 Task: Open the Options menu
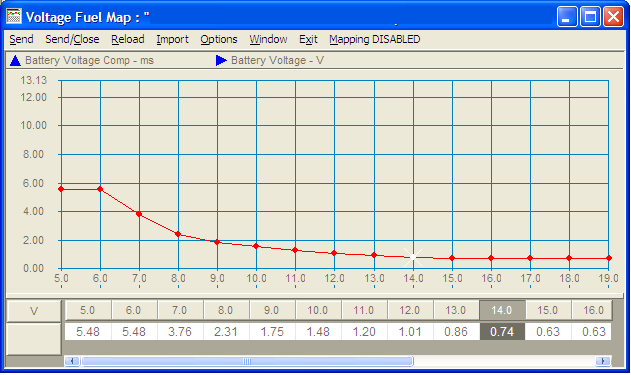point(219,39)
